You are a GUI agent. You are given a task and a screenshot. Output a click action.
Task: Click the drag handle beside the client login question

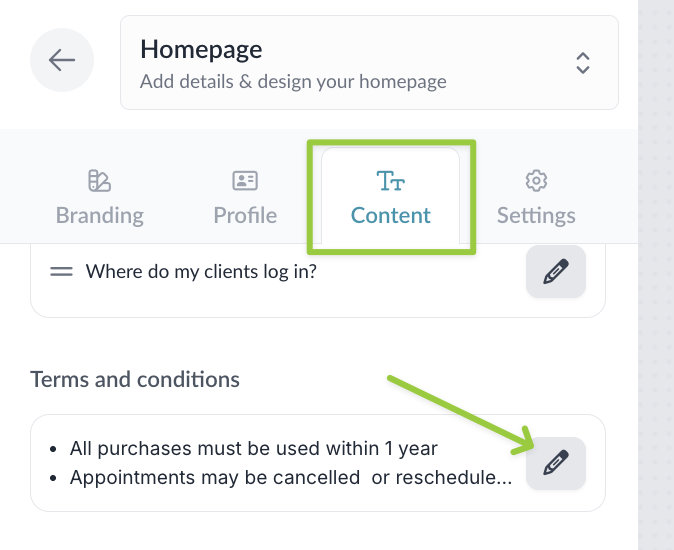61,271
